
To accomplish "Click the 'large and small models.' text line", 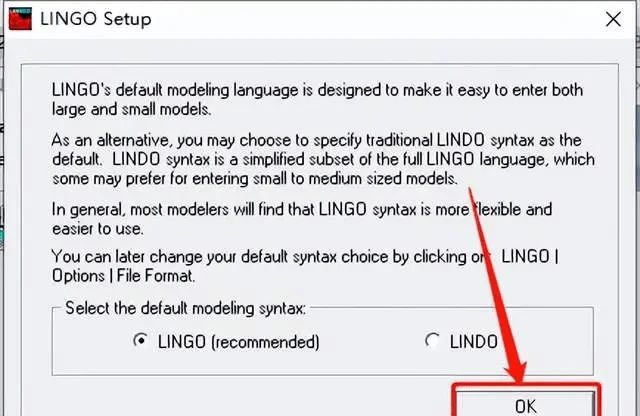I will pos(131,109).
